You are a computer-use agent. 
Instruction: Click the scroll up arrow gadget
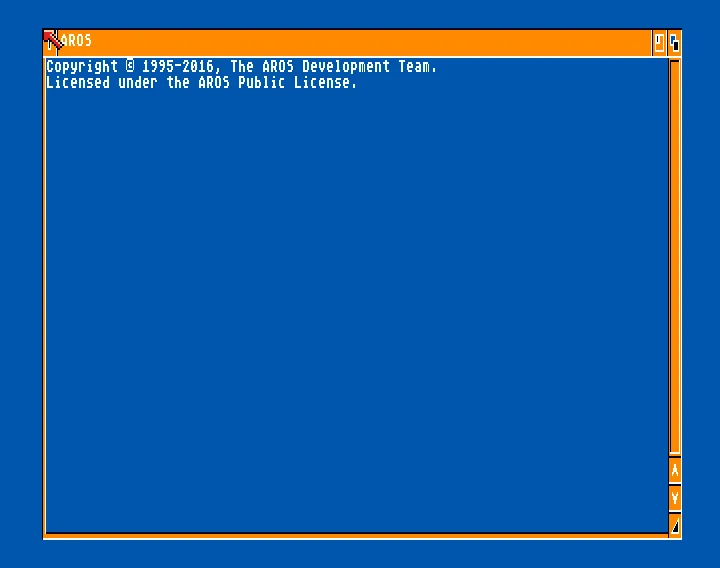click(675, 470)
